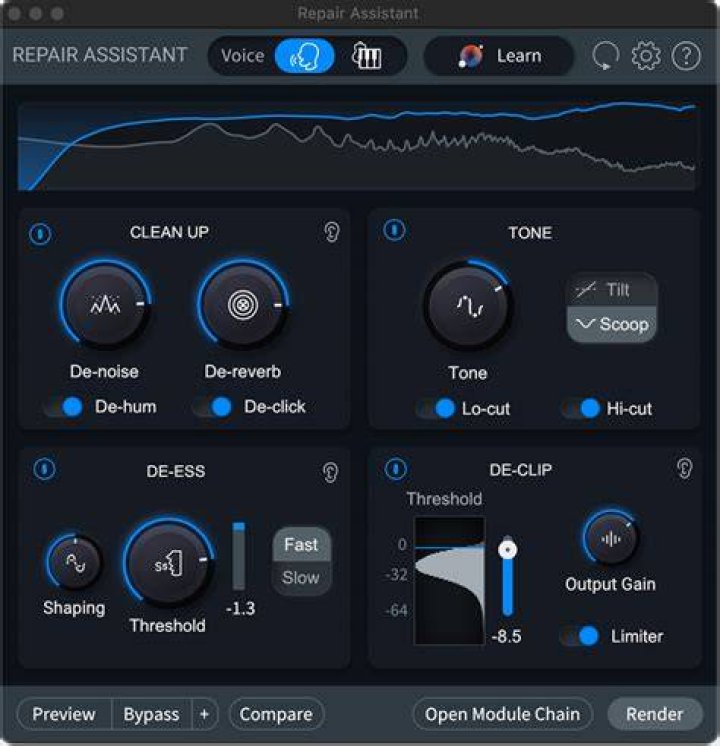This screenshot has width=720, height=746.
Task: Open help via question mark icon
Action: click(686, 56)
